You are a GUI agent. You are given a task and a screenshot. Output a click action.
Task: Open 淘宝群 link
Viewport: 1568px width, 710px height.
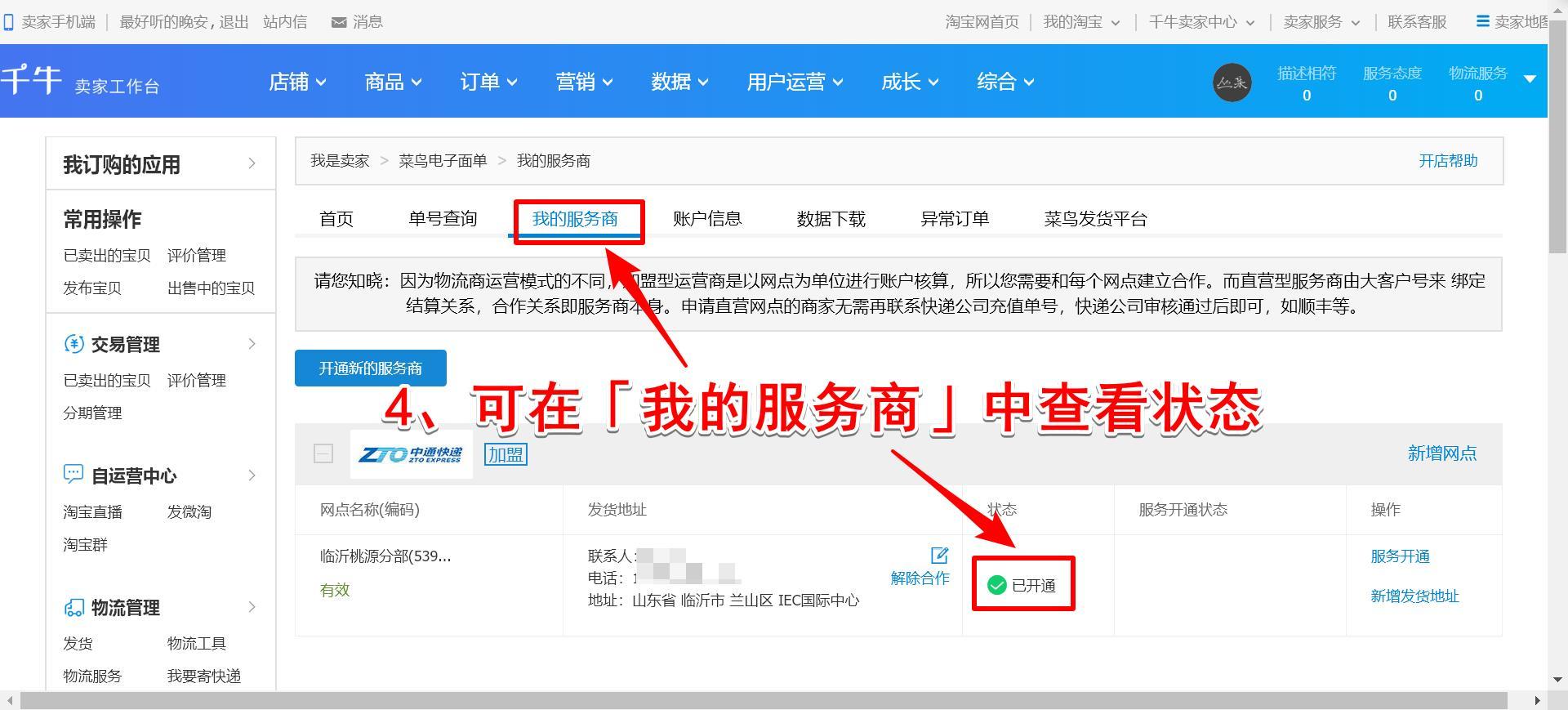click(85, 544)
